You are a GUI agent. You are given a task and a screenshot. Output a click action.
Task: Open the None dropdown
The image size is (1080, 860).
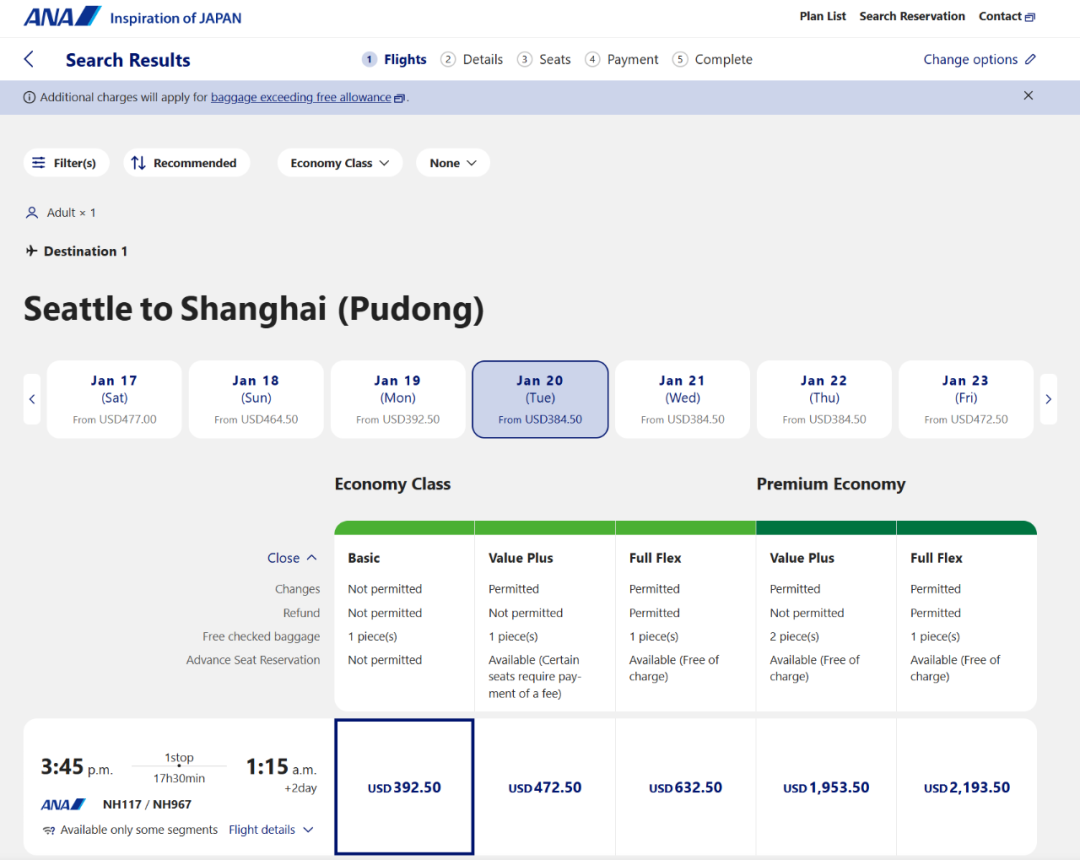pos(453,163)
